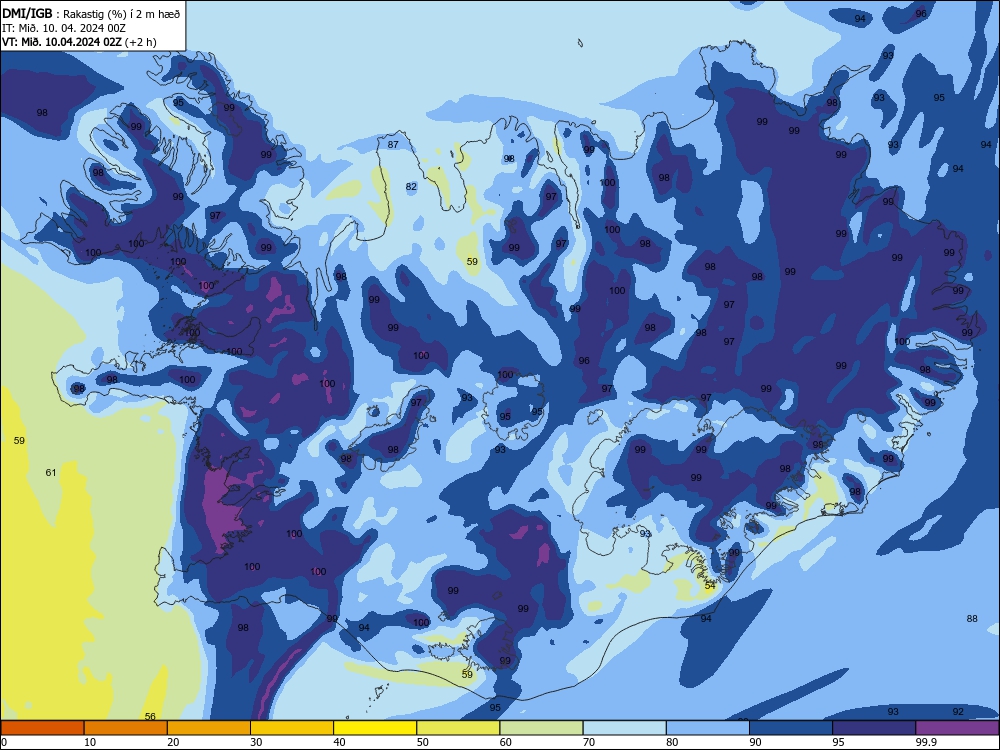Click the 'VT: Mið. 10.04.2024 02Z (+2 h)' line

[x=79, y=42]
